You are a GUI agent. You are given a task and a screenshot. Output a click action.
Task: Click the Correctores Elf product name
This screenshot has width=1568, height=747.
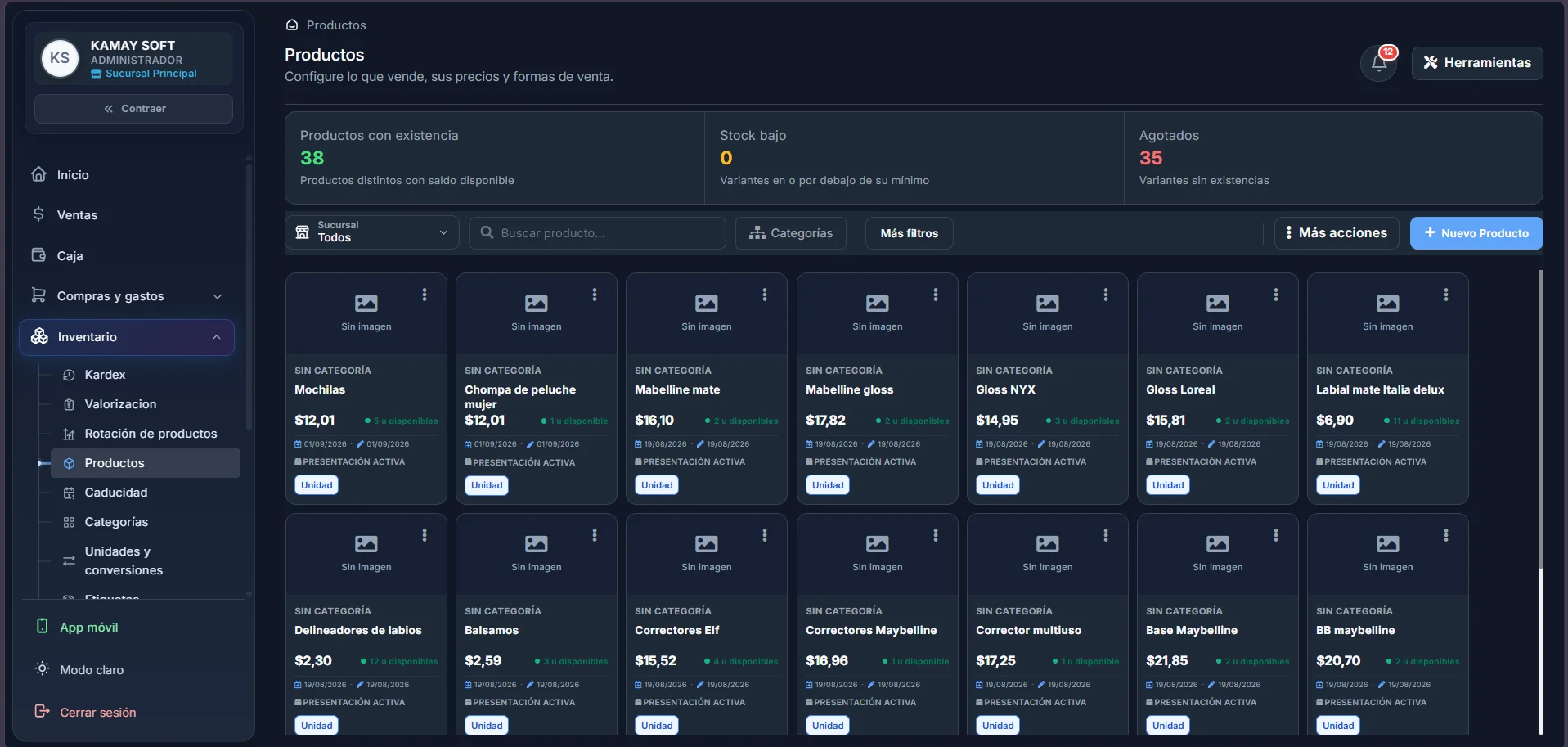tap(677, 630)
